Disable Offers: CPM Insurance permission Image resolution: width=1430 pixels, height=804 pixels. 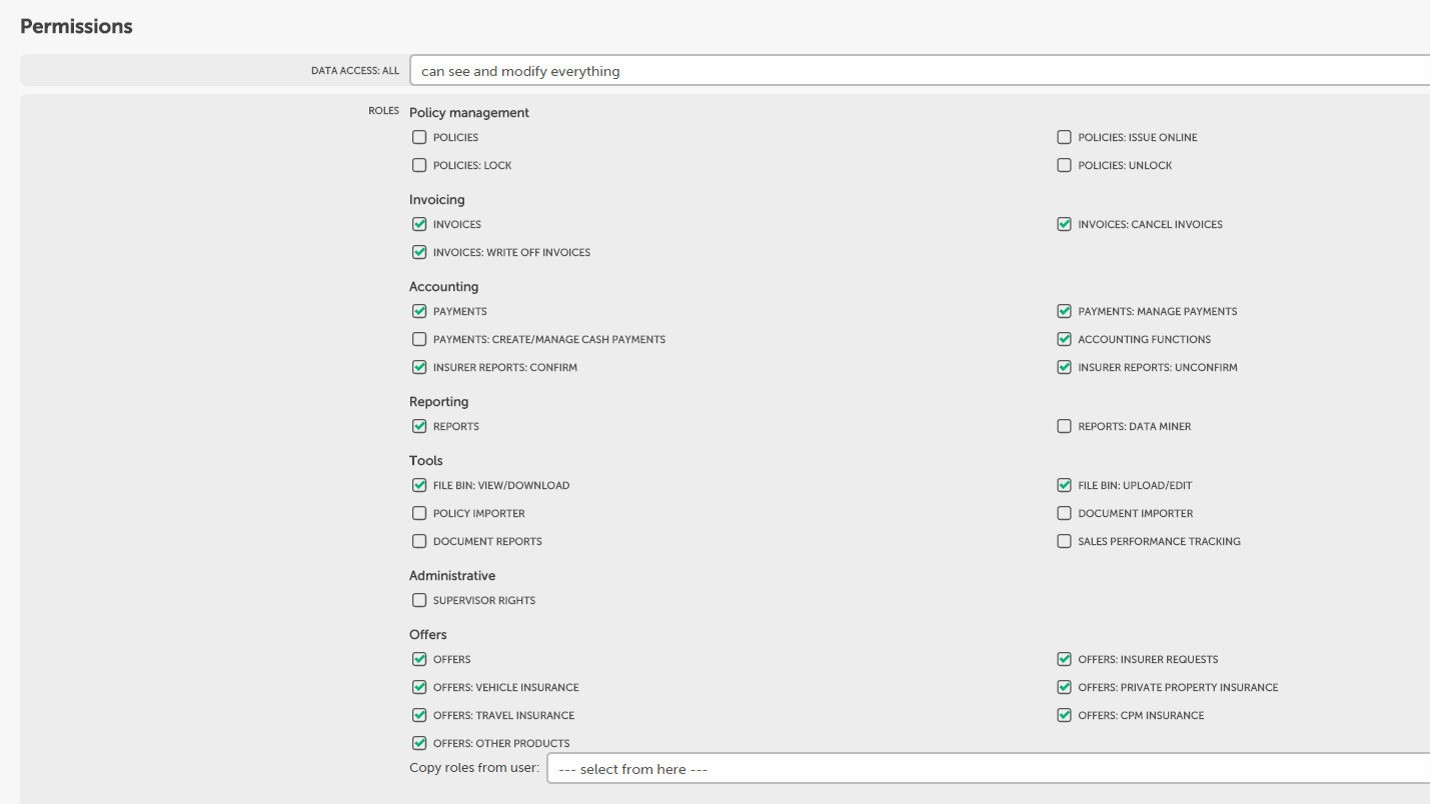click(x=1064, y=716)
